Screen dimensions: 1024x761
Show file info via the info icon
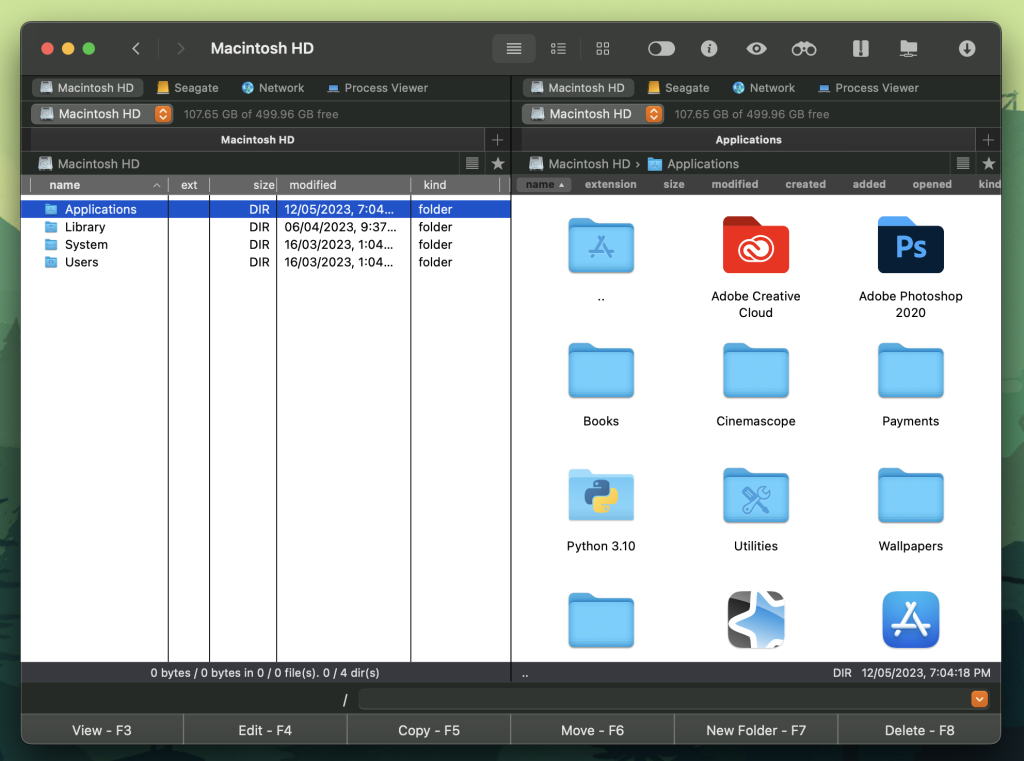pos(709,48)
